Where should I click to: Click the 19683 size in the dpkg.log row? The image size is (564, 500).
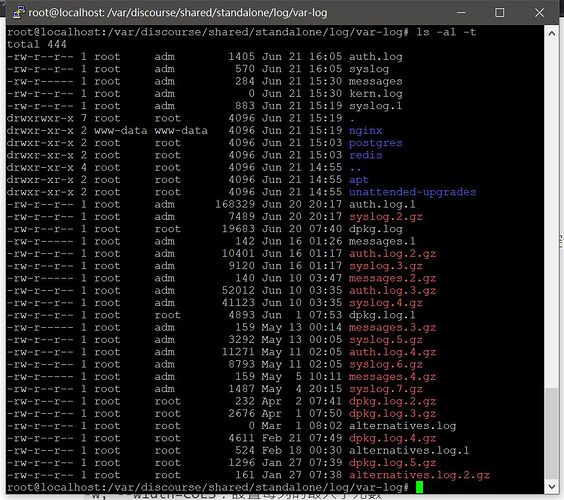[x=238, y=229]
